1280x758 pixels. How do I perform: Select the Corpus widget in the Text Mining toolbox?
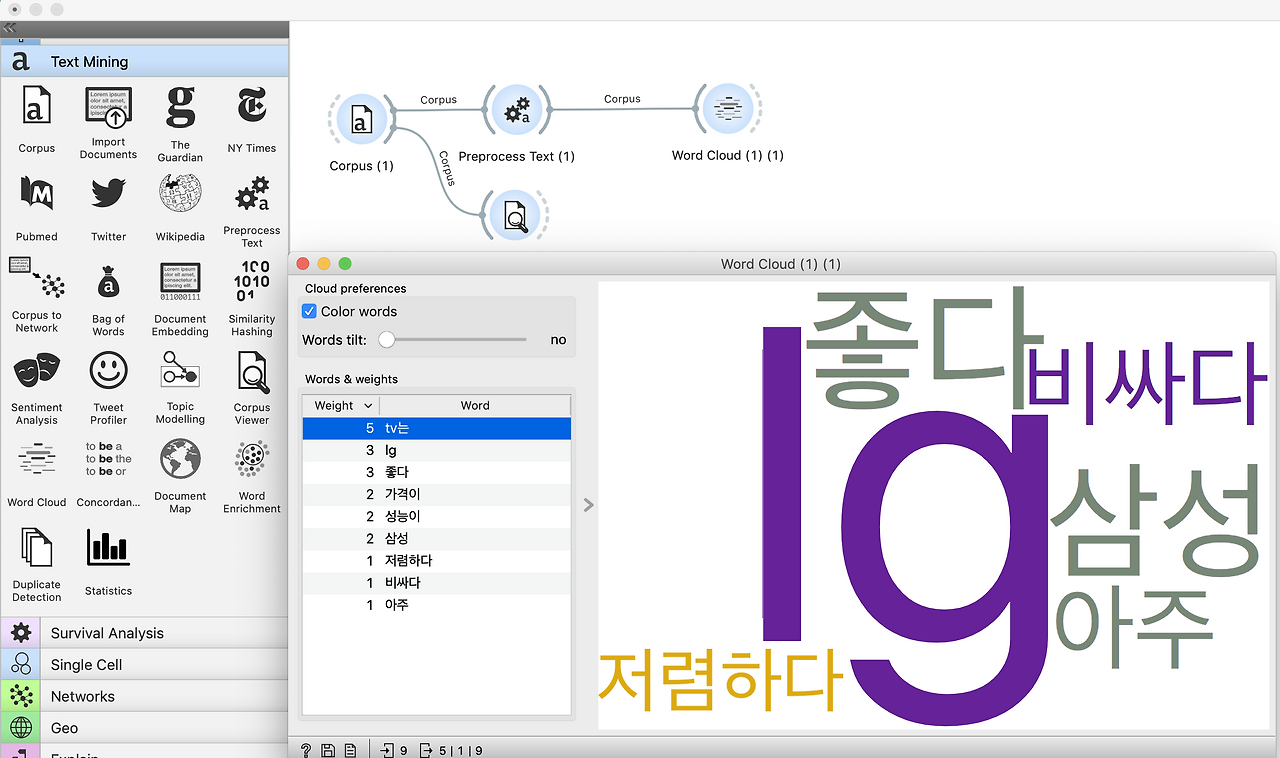36,120
